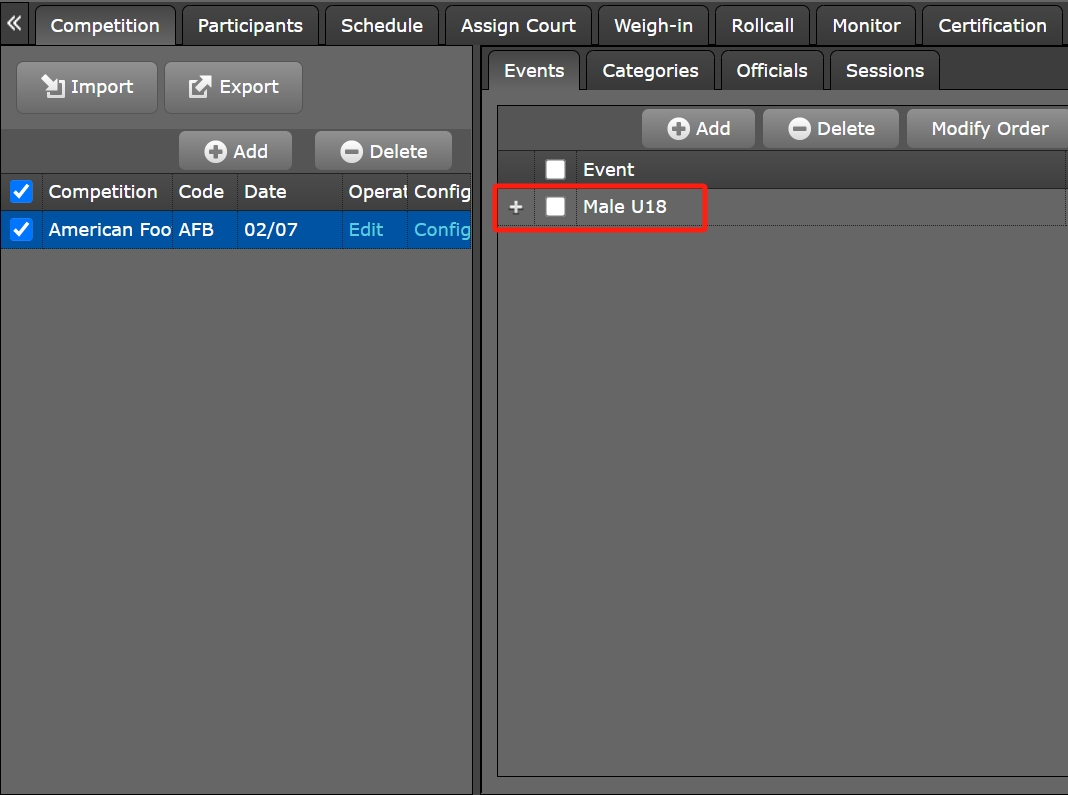This screenshot has height=795, width=1068.
Task: Add a new competition in left panel
Action: pyautogui.click(x=235, y=151)
